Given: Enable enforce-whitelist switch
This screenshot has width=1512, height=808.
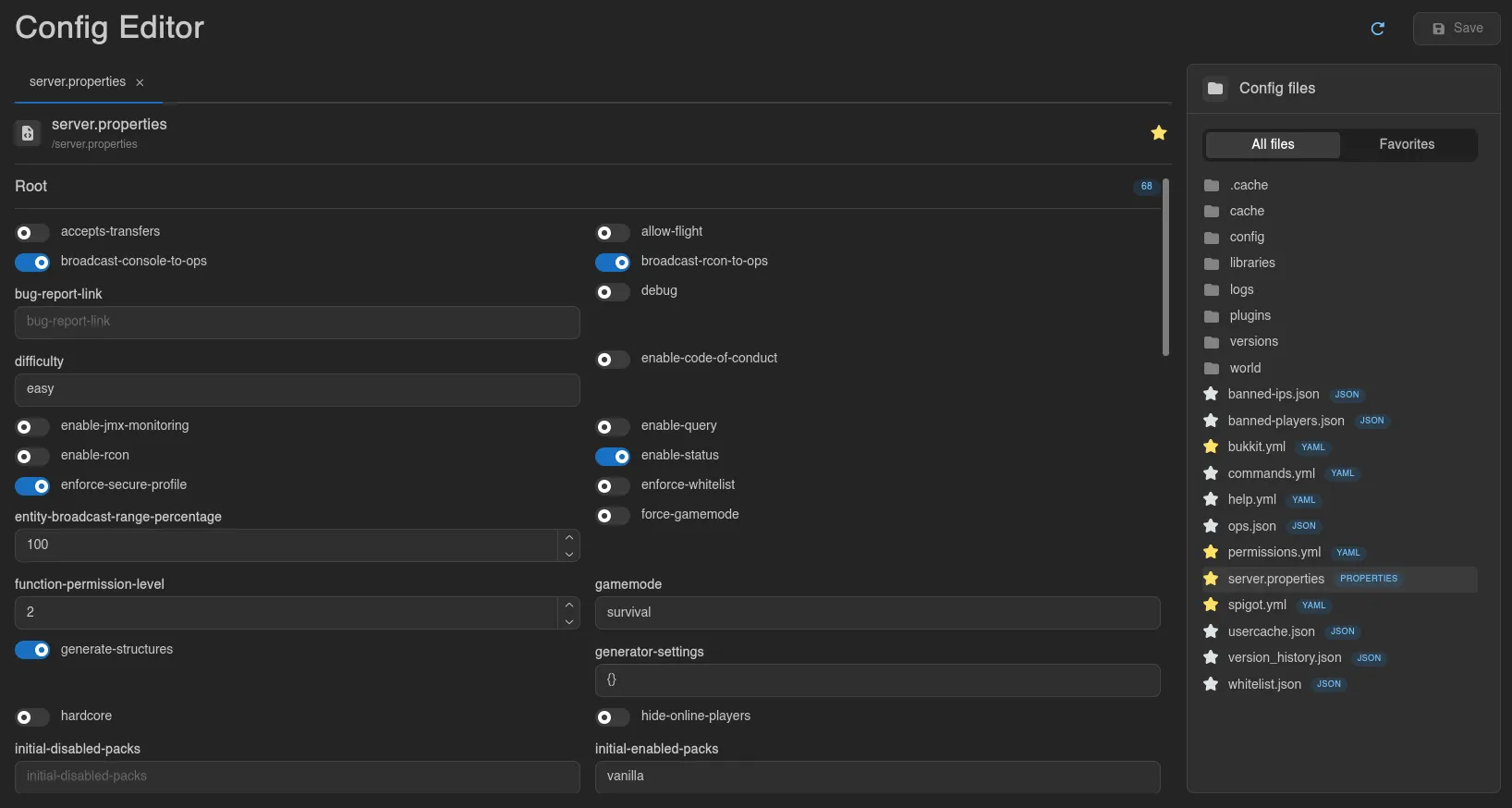Looking at the screenshot, I should [613, 486].
